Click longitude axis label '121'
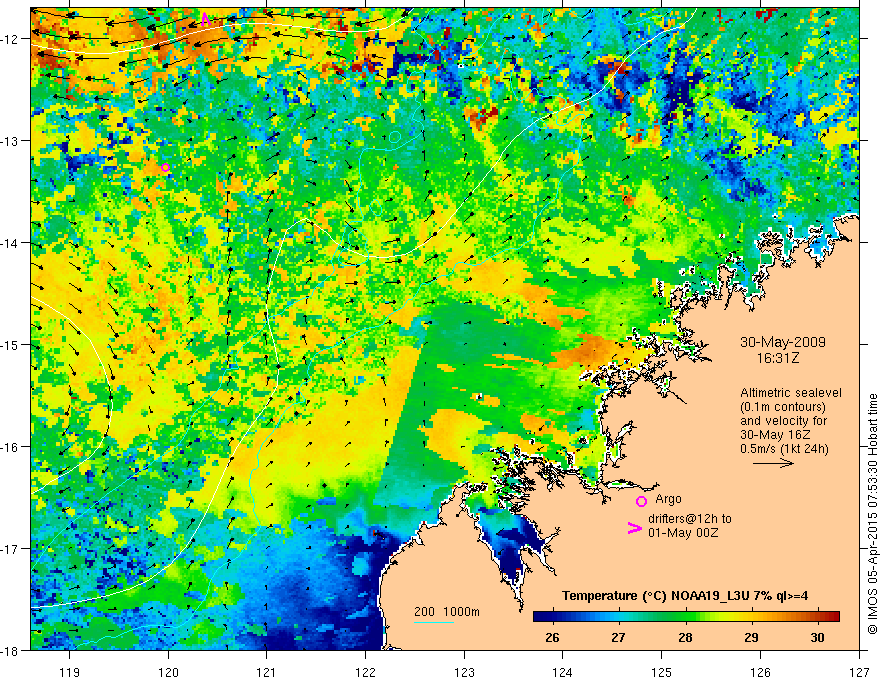This screenshot has height=680, width=880. (266, 672)
